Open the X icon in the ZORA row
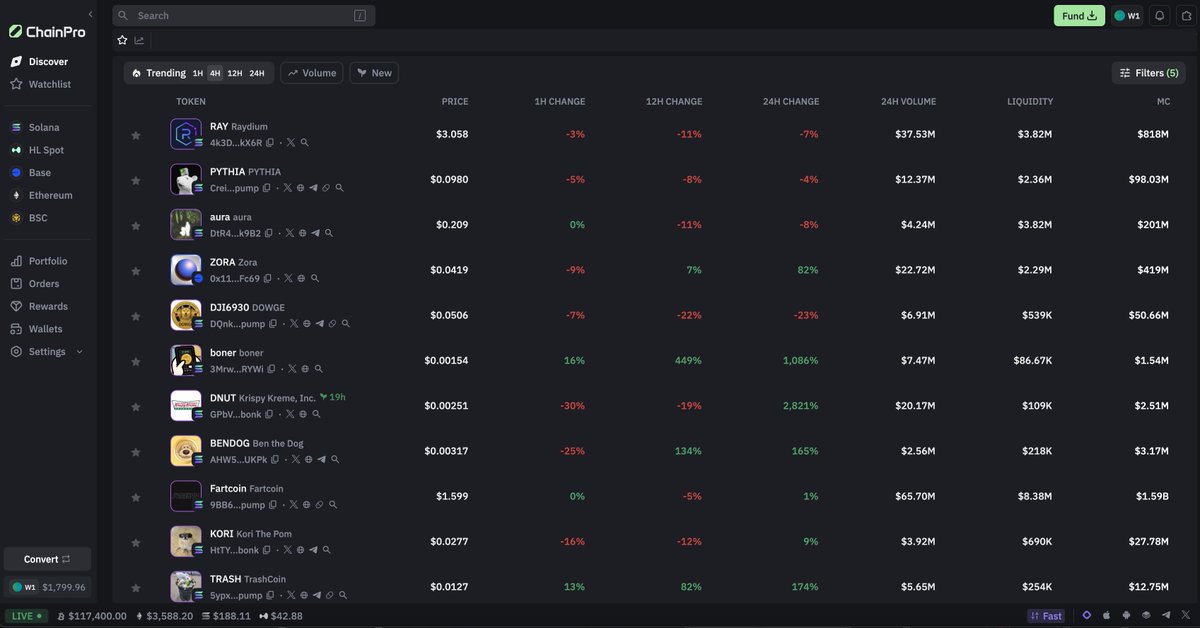 tap(288, 279)
